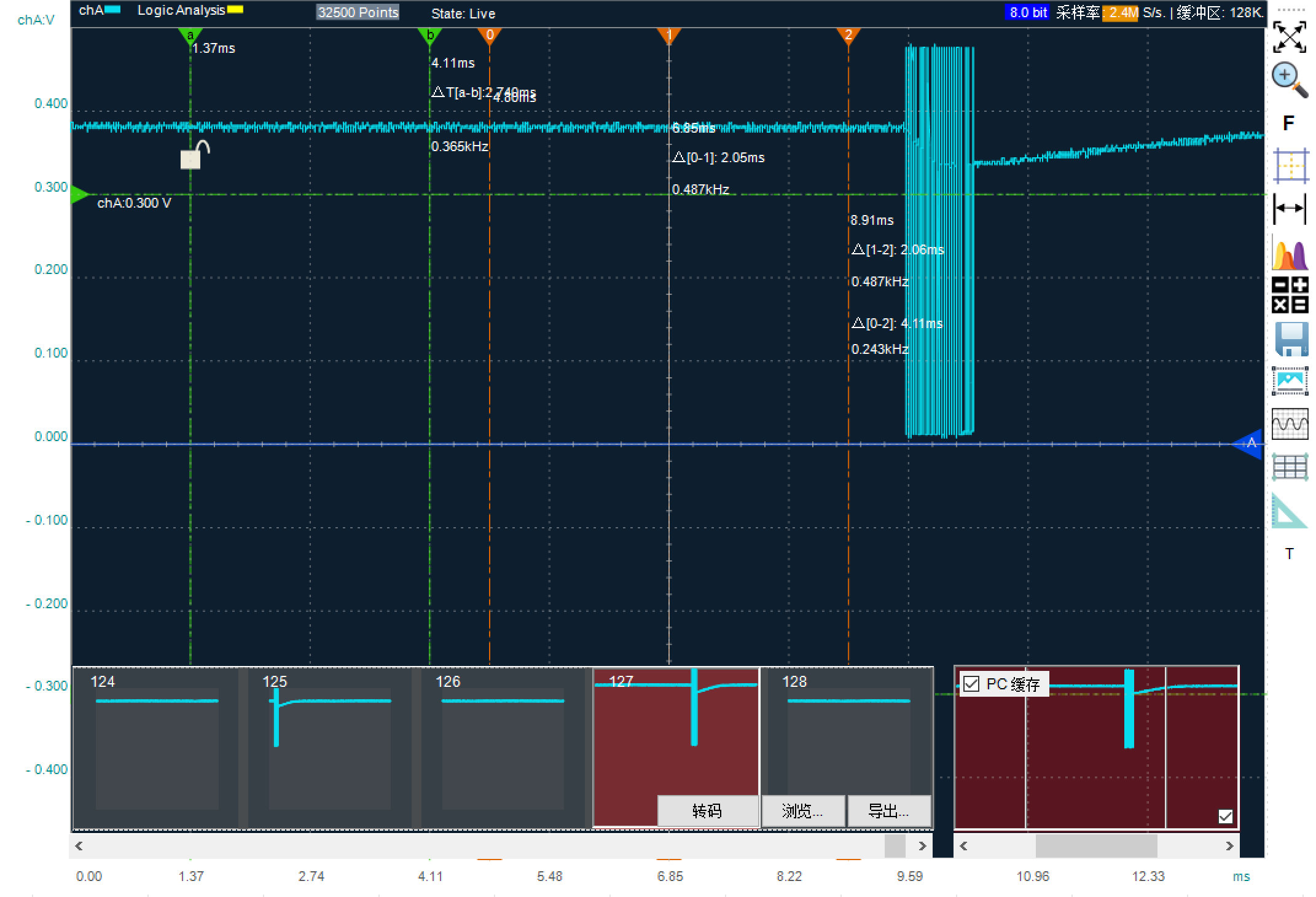Select captured frame thumbnail 125
The height and width of the screenshot is (897, 1316).
pyautogui.click(x=329, y=748)
